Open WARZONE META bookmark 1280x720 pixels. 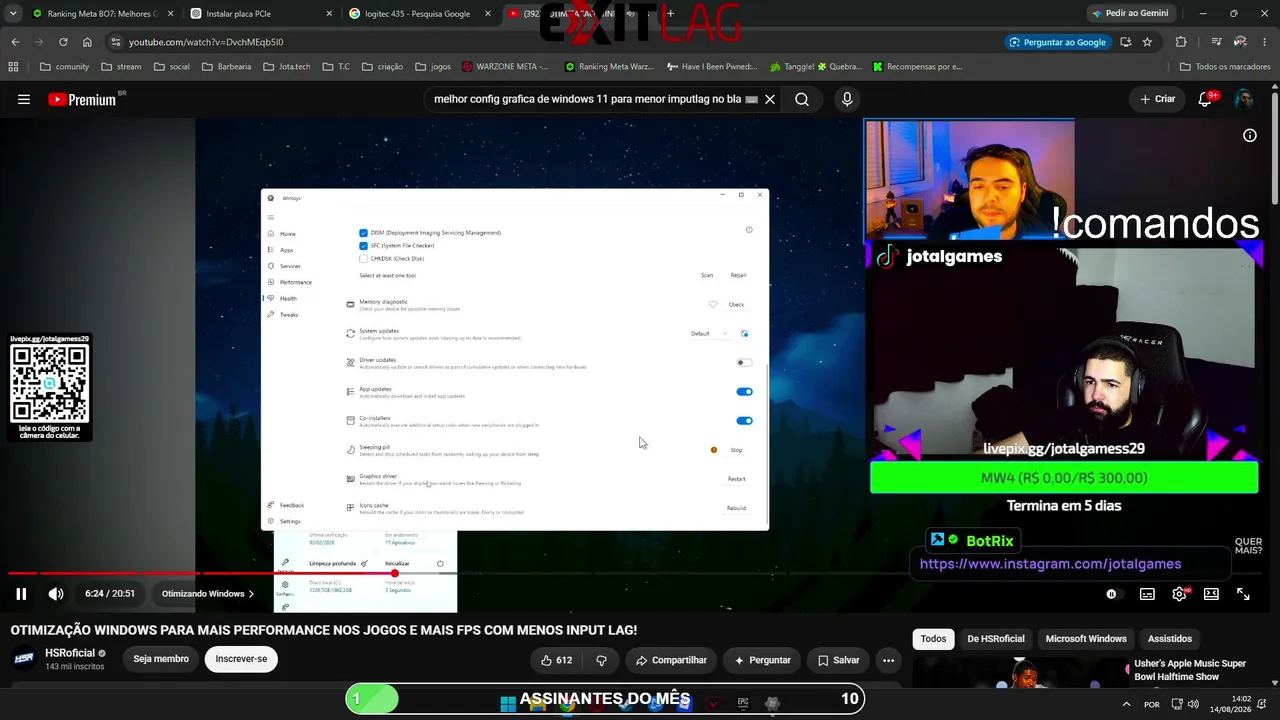point(505,67)
